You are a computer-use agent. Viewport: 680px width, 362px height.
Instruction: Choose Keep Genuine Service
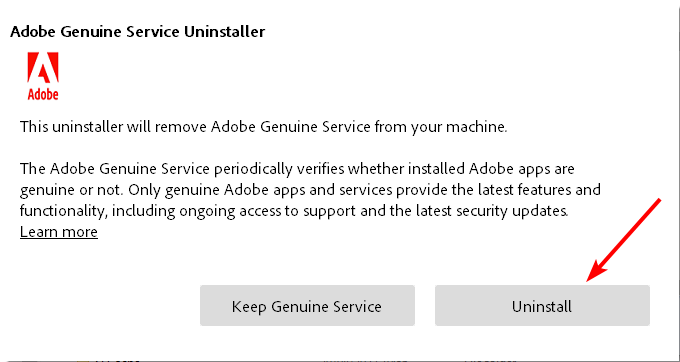pyautogui.click(x=307, y=306)
